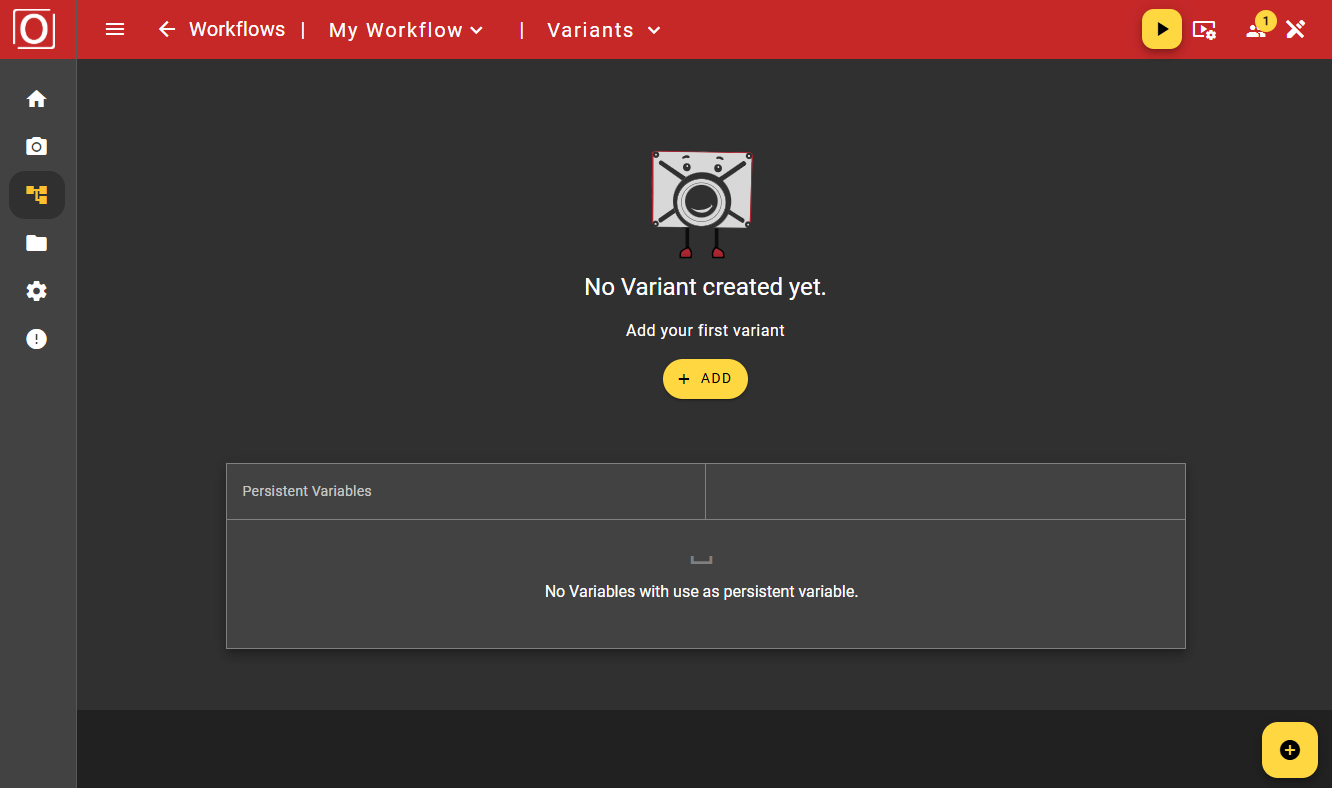Screen dimensions: 1332x788
Task: Expand the Variants dropdown
Action: [603, 30]
